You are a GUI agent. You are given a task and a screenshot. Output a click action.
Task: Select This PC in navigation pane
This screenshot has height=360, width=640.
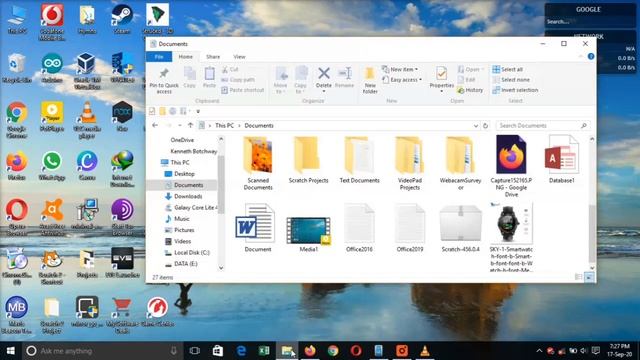pyautogui.click(x=175, y=162)
